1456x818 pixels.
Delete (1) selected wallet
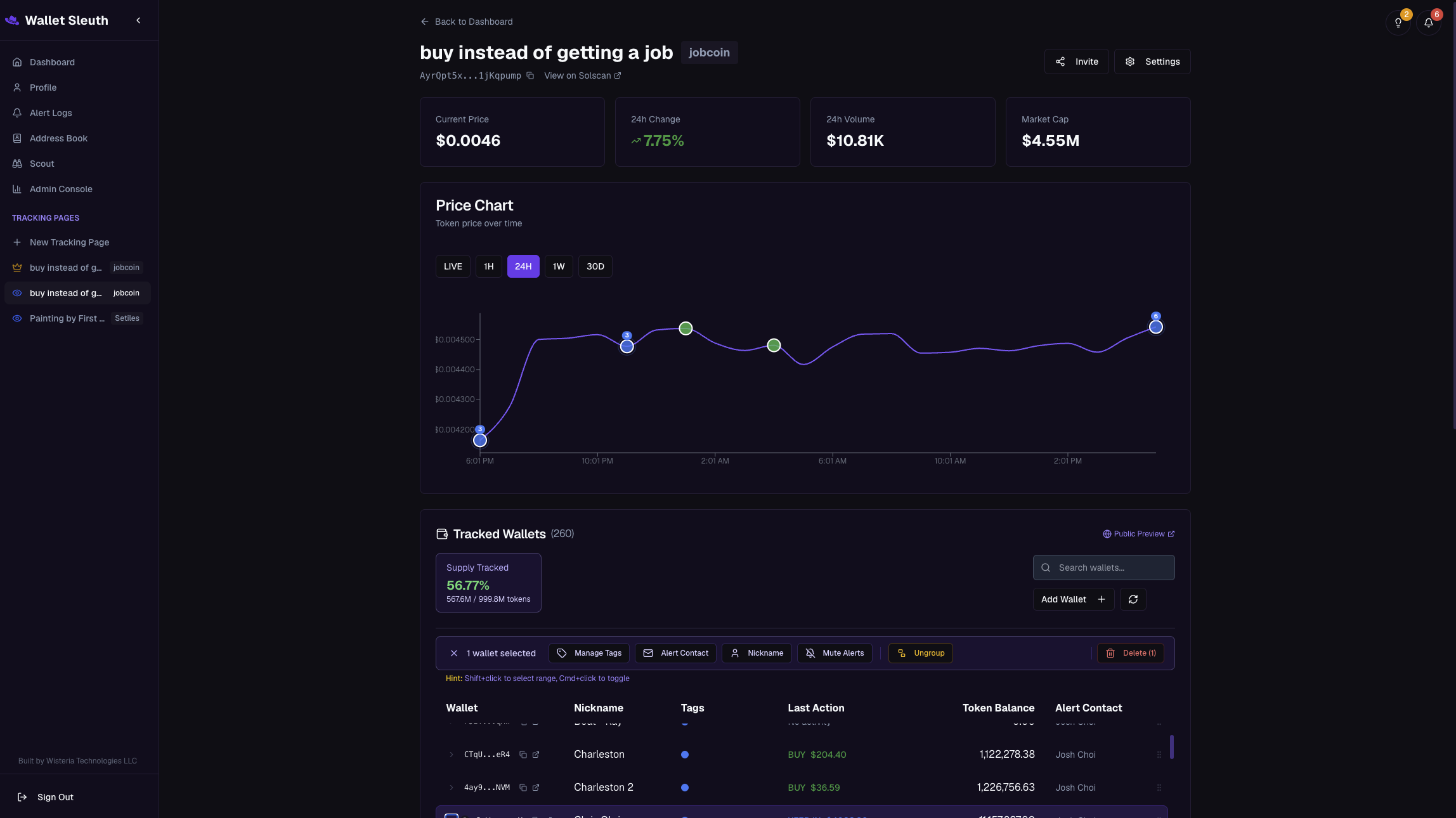coord(1131,653)
